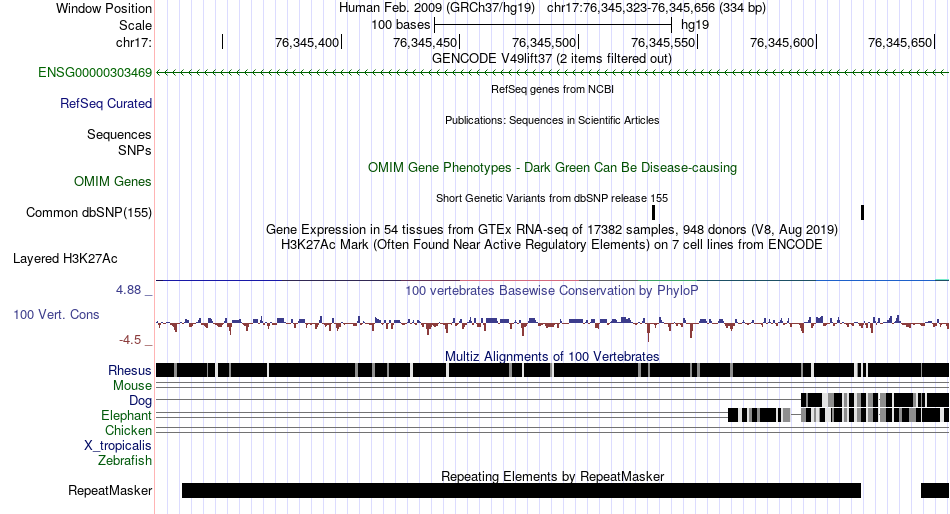Click the 76,345,500 ruler position
The height and width of the screenshot is (514, 950).
pyautogui.click(x=544, y=42)
